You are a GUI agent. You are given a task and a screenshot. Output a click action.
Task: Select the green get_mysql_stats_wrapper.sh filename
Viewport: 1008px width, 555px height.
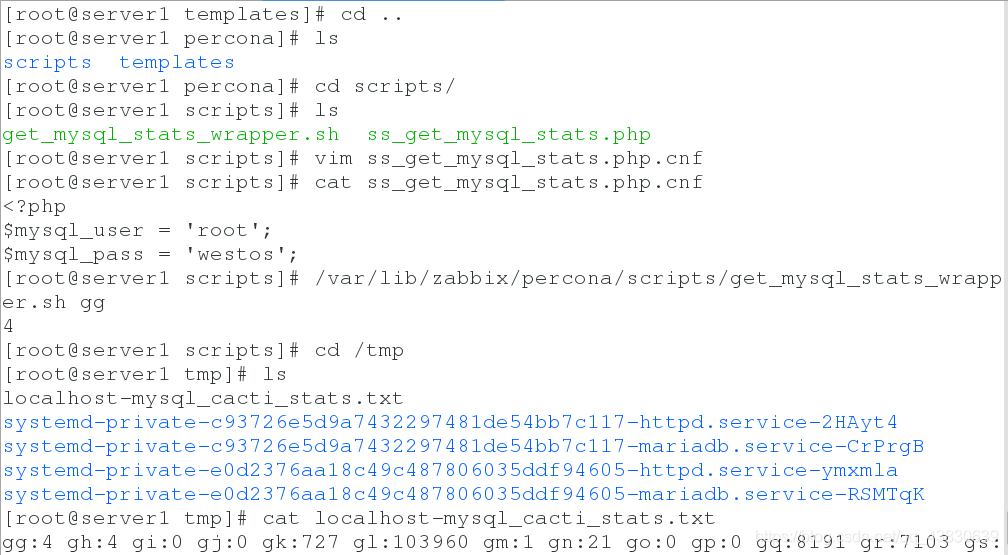(x=171, y=135)
